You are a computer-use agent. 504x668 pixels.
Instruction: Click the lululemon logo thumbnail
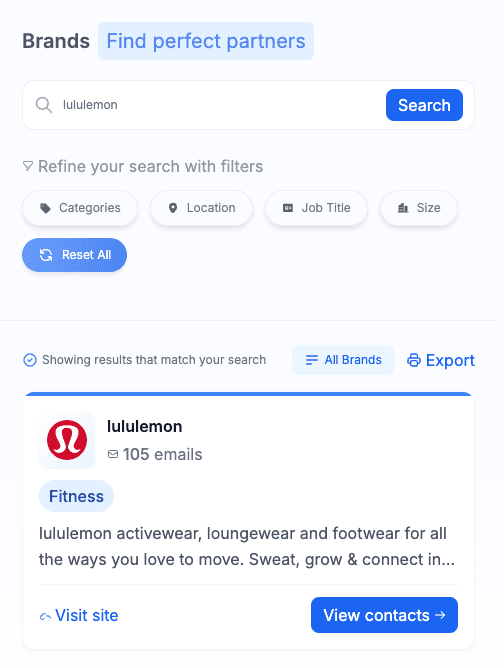(67, 440)
